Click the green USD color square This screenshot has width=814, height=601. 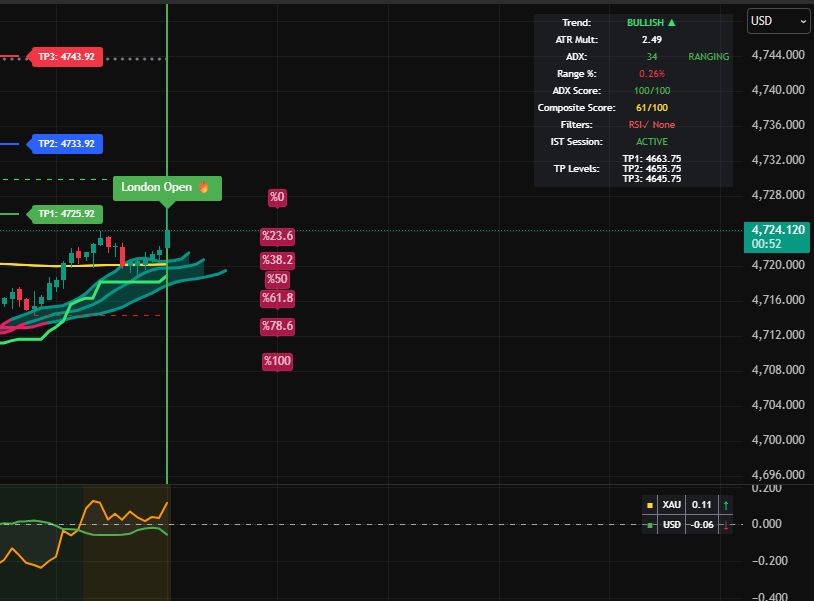(650, 524)
